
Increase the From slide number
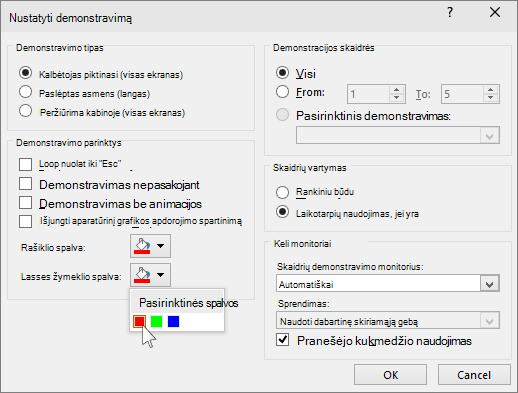click(x=396, y=90)
